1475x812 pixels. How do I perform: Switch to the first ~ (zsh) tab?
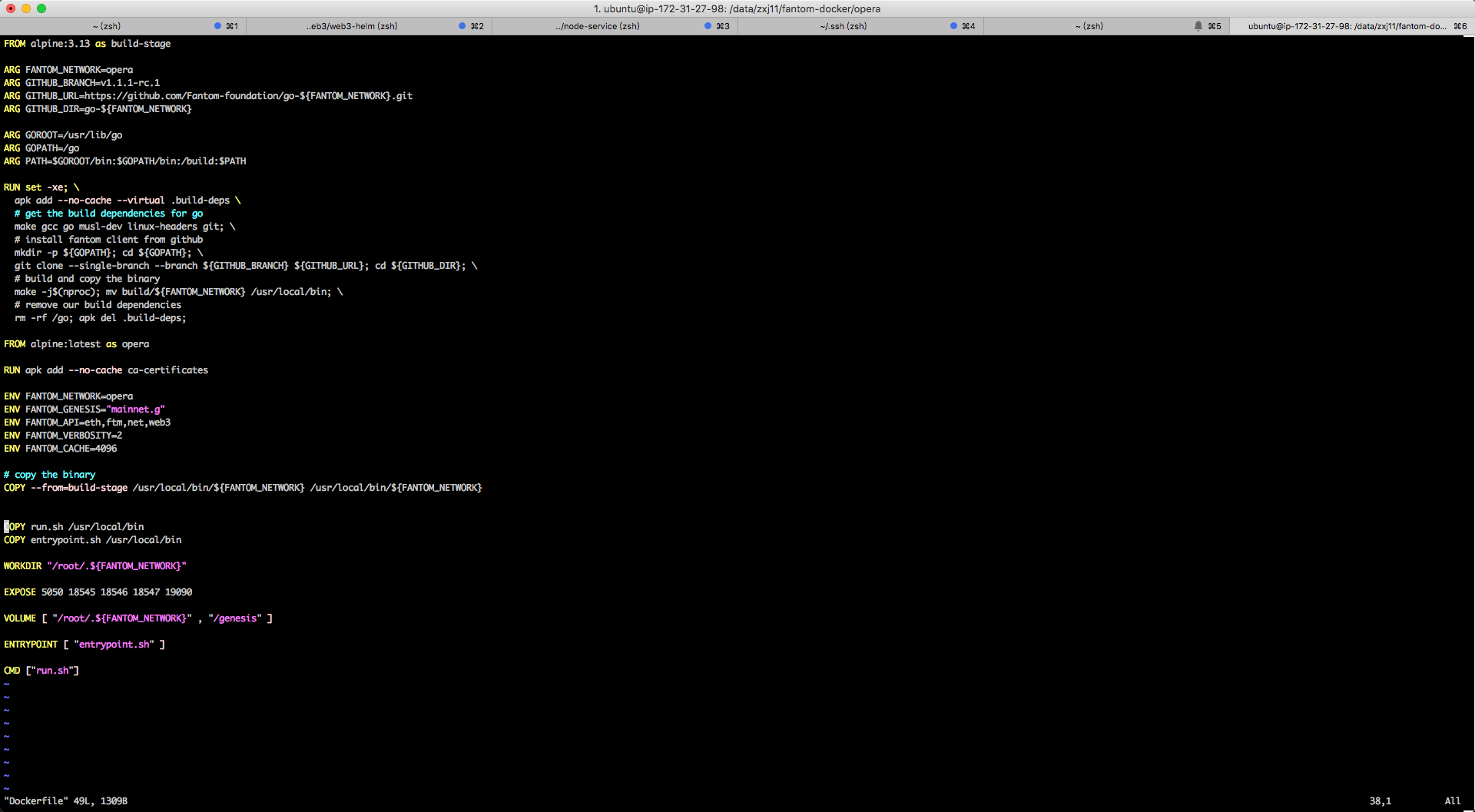[108, 25]
